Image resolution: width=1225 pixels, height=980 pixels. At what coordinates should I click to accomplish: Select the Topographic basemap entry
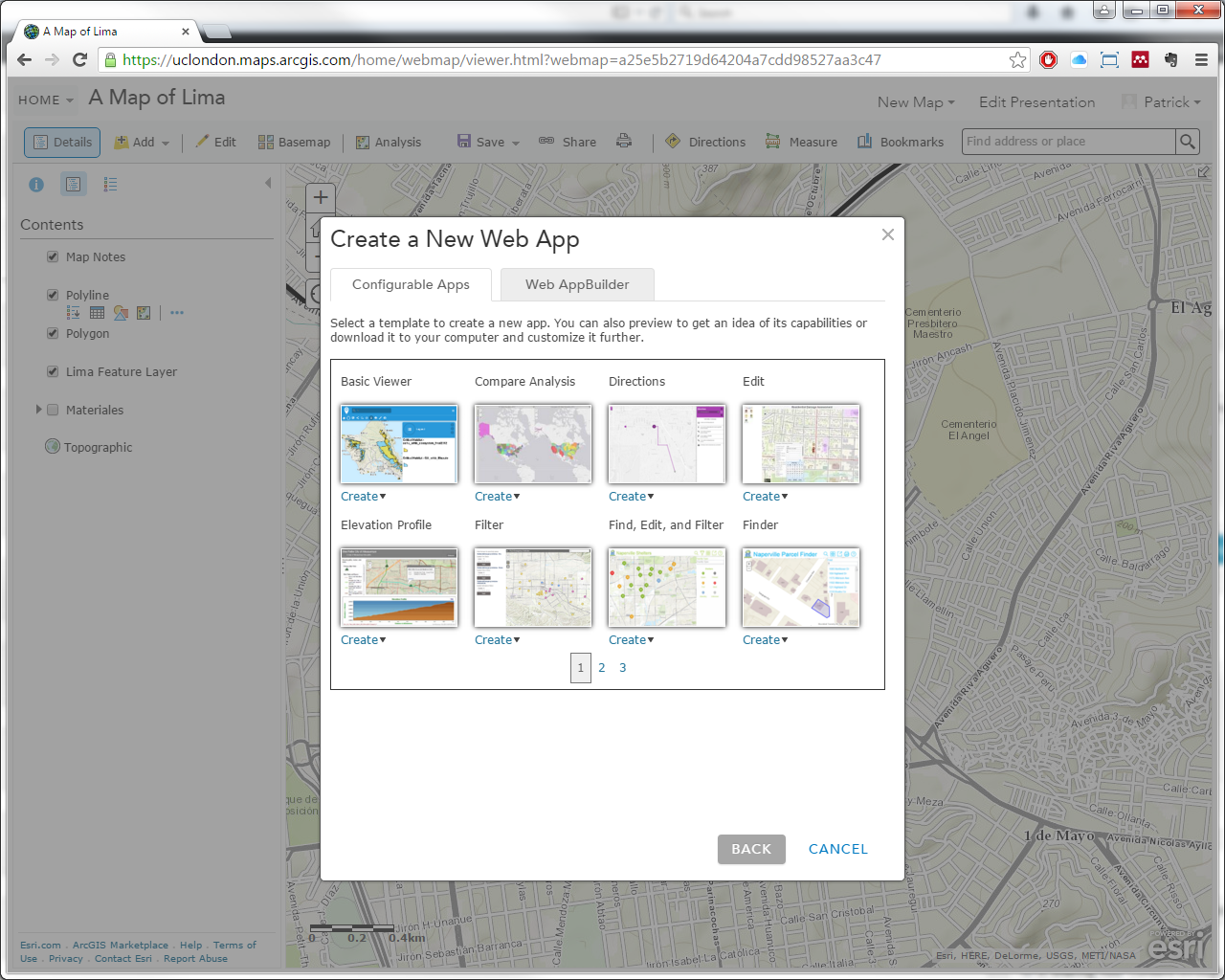pyautogui.click(x=98, y=447)
